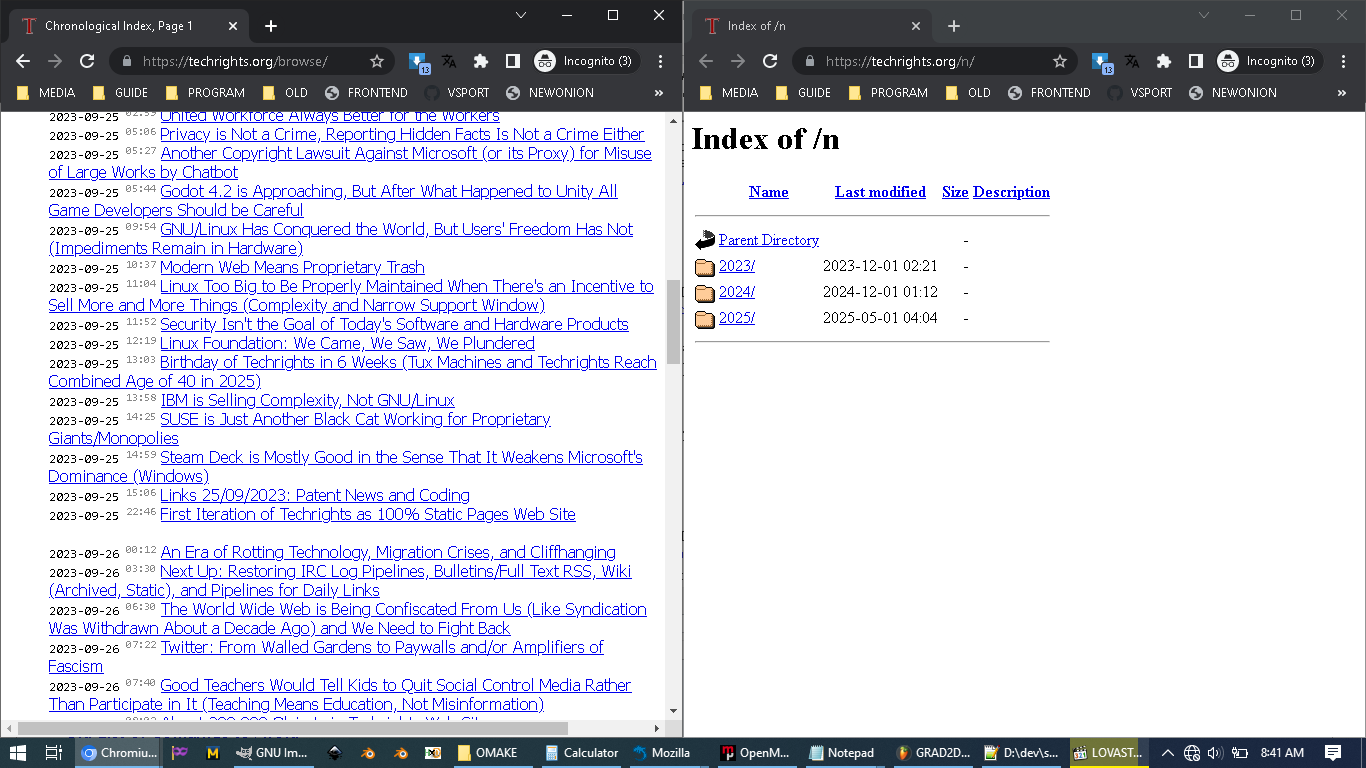The height and width of the screenshot is (768, 1366).
Task: Open the Chrome three-dot menu in right window
Action: [x=1344, y=61]
